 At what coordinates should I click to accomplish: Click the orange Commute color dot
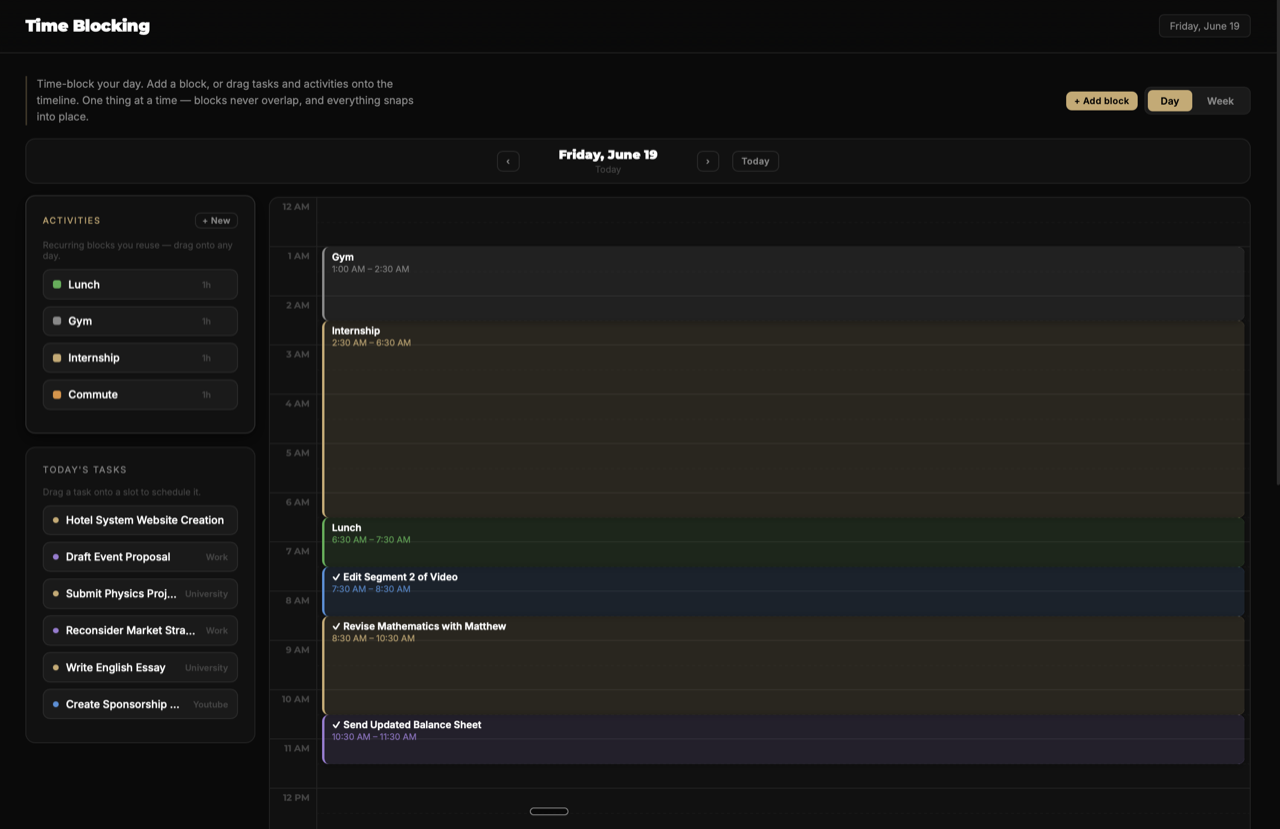57,394
